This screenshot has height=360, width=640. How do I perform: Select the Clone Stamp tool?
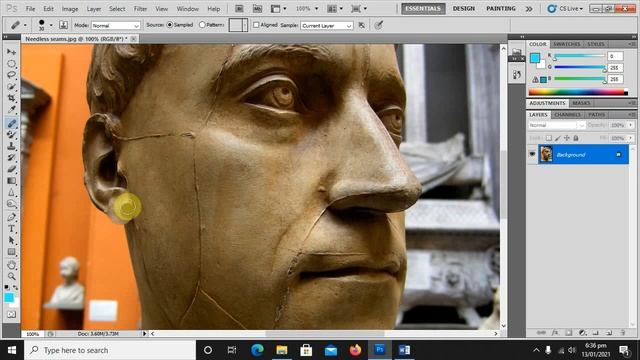[11, 146]
